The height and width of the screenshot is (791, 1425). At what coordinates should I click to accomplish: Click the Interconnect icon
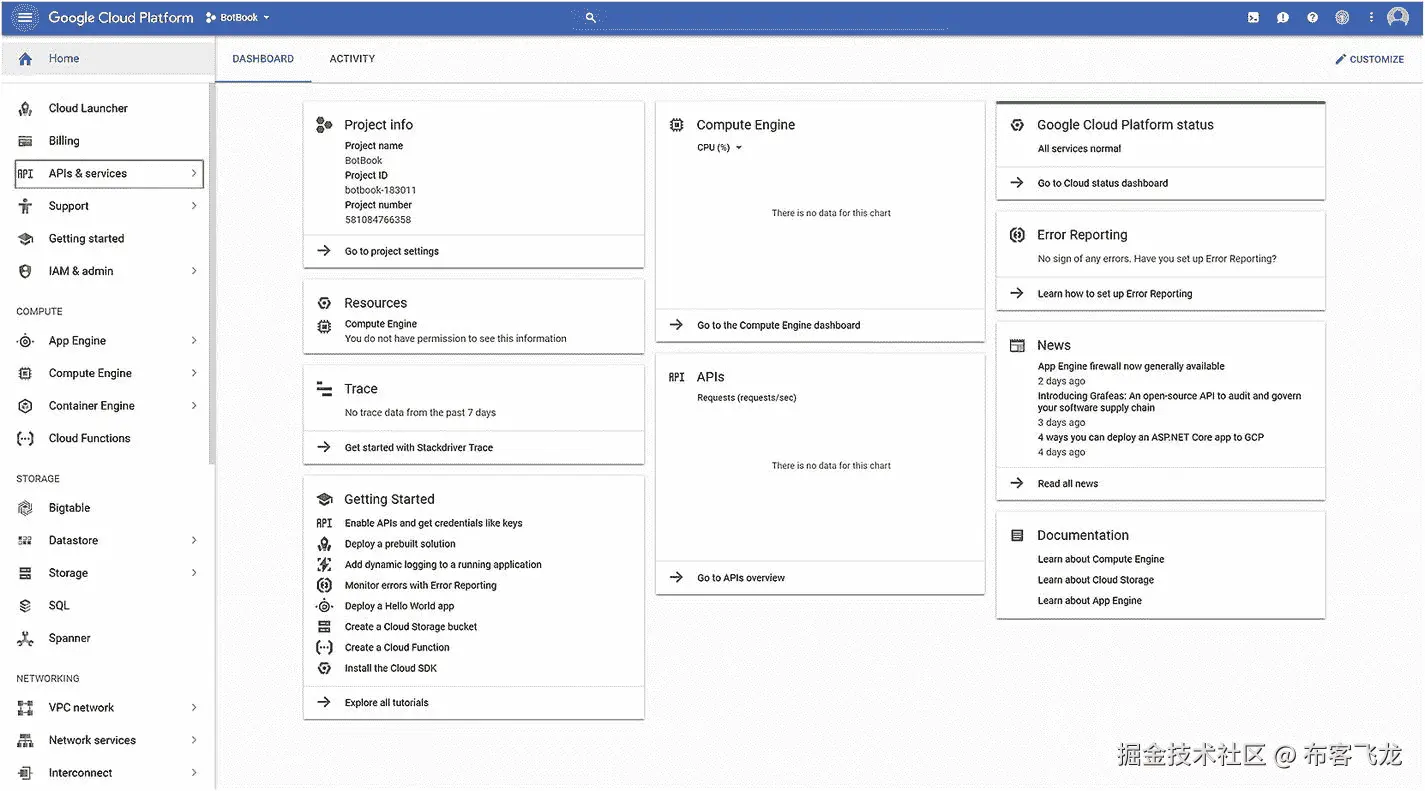click(26, 773)
